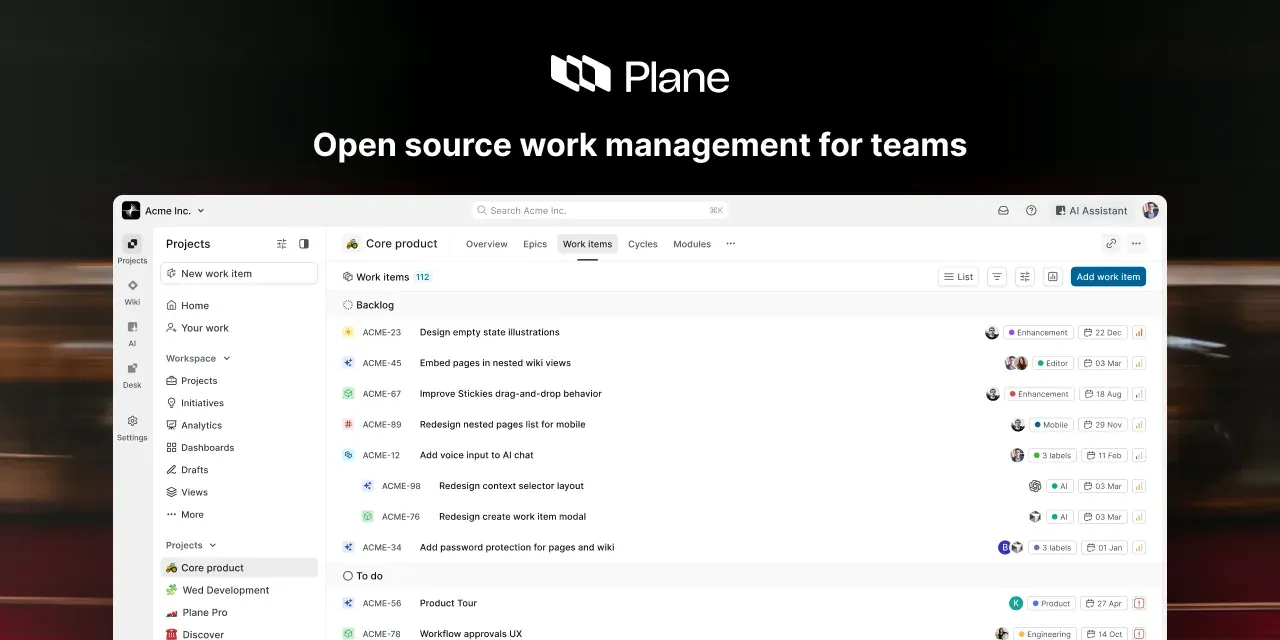Open work item 'Design empty state illustrations'
The width and height of the screenshot is (1280, 640).
tap(489, 332)
